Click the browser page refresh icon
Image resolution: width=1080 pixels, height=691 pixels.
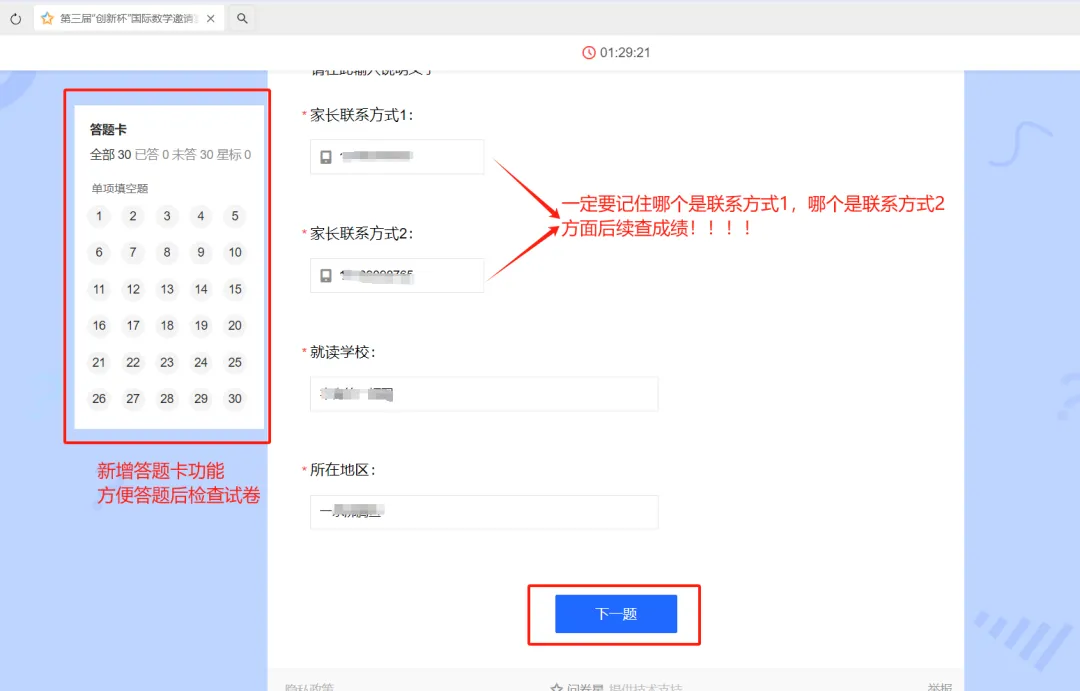(14, 17)
